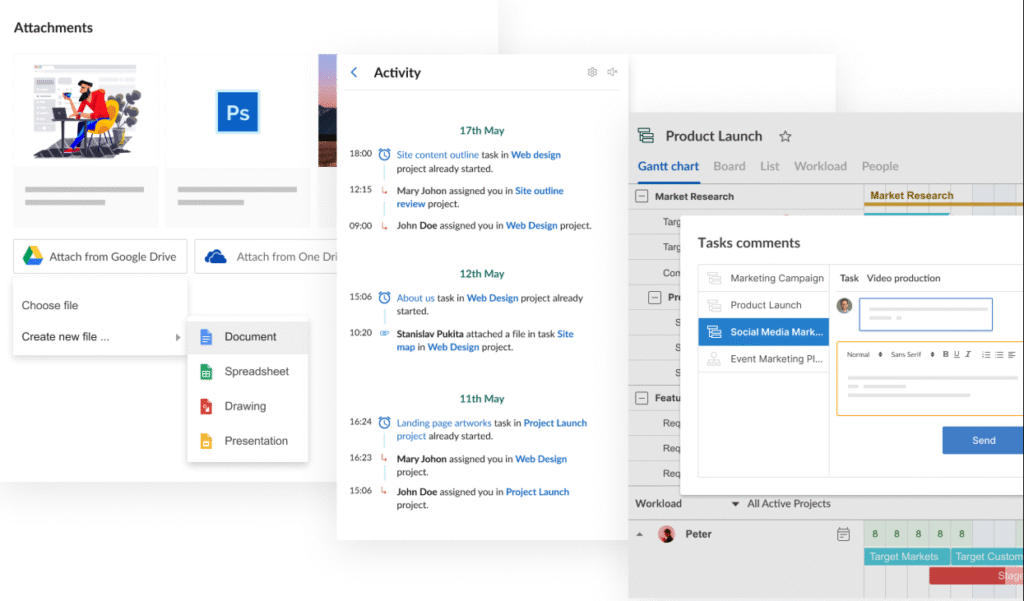Image resolution: width=1024 pixels, height=601 pixels.
Task: Click Peter's calendar icon
Action: [843, 534]
